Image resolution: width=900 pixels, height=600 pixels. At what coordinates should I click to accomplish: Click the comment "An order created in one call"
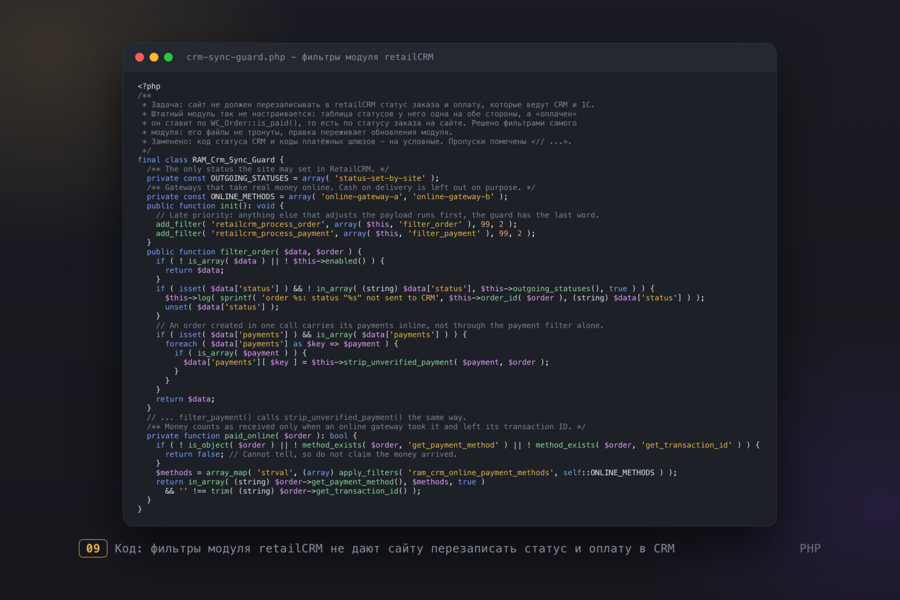(379, 325)
